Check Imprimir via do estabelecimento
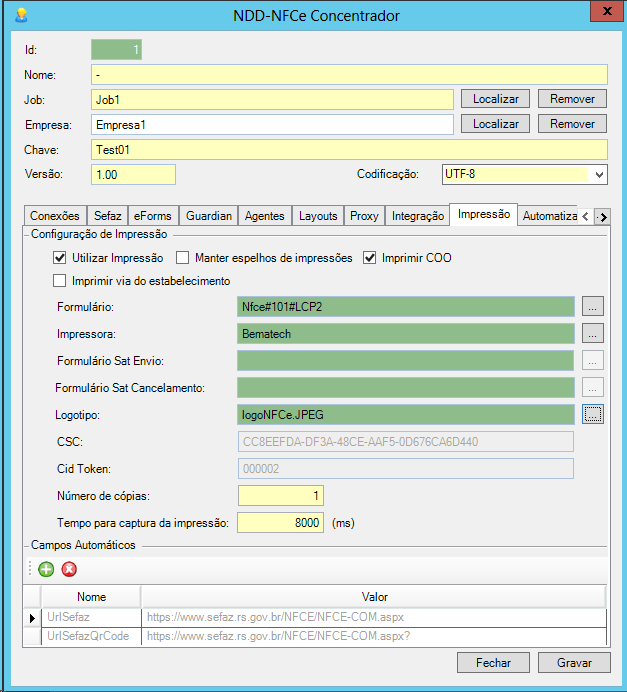This screenshot has height=692, width=627. (x=60, y=281)
